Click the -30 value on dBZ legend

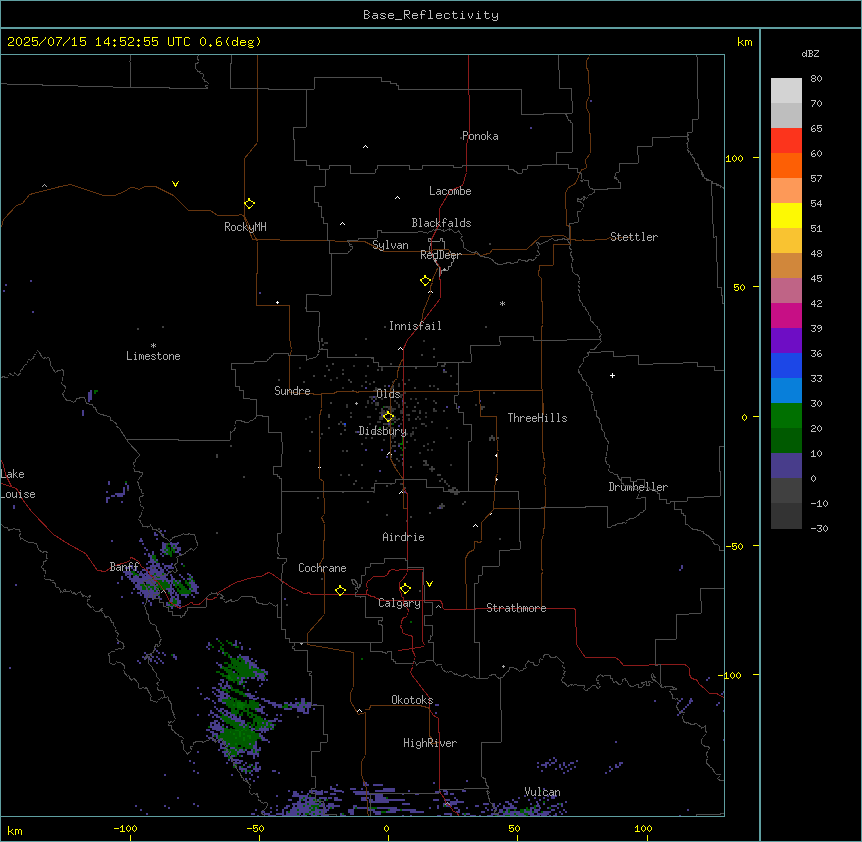coord(819,528)
